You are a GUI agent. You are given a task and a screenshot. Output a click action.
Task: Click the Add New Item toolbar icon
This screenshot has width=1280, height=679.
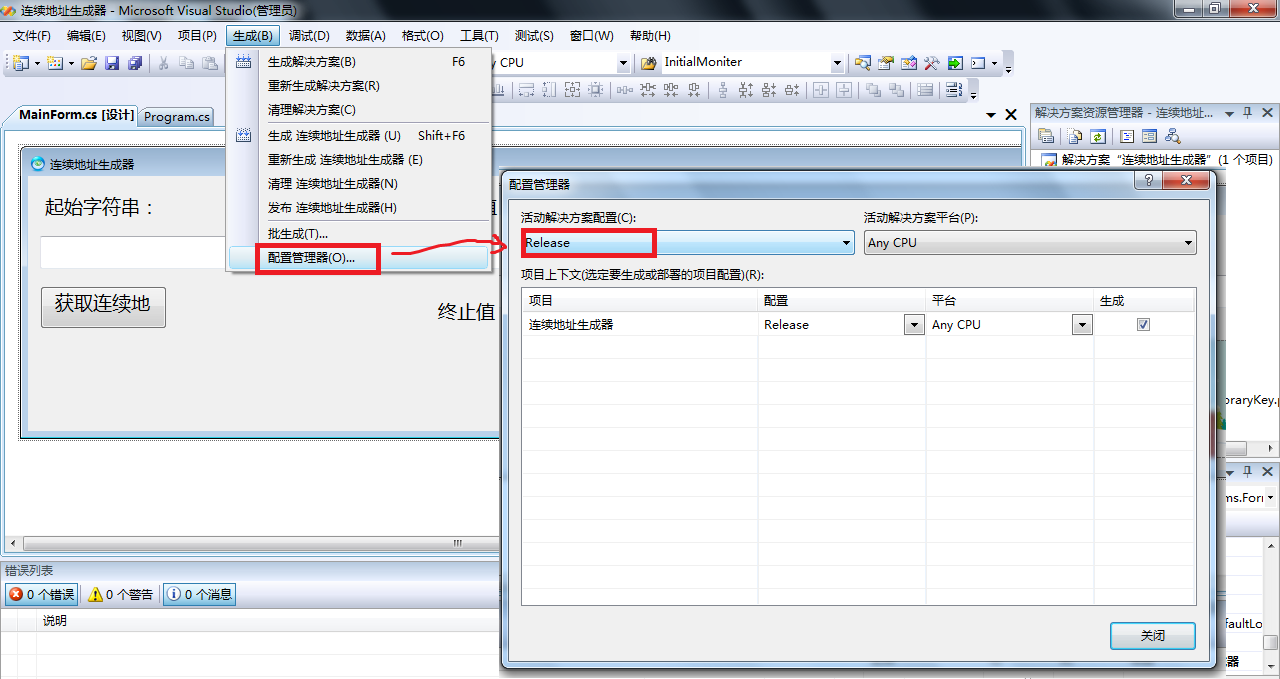pyautogui.click(x=54, y=63)
